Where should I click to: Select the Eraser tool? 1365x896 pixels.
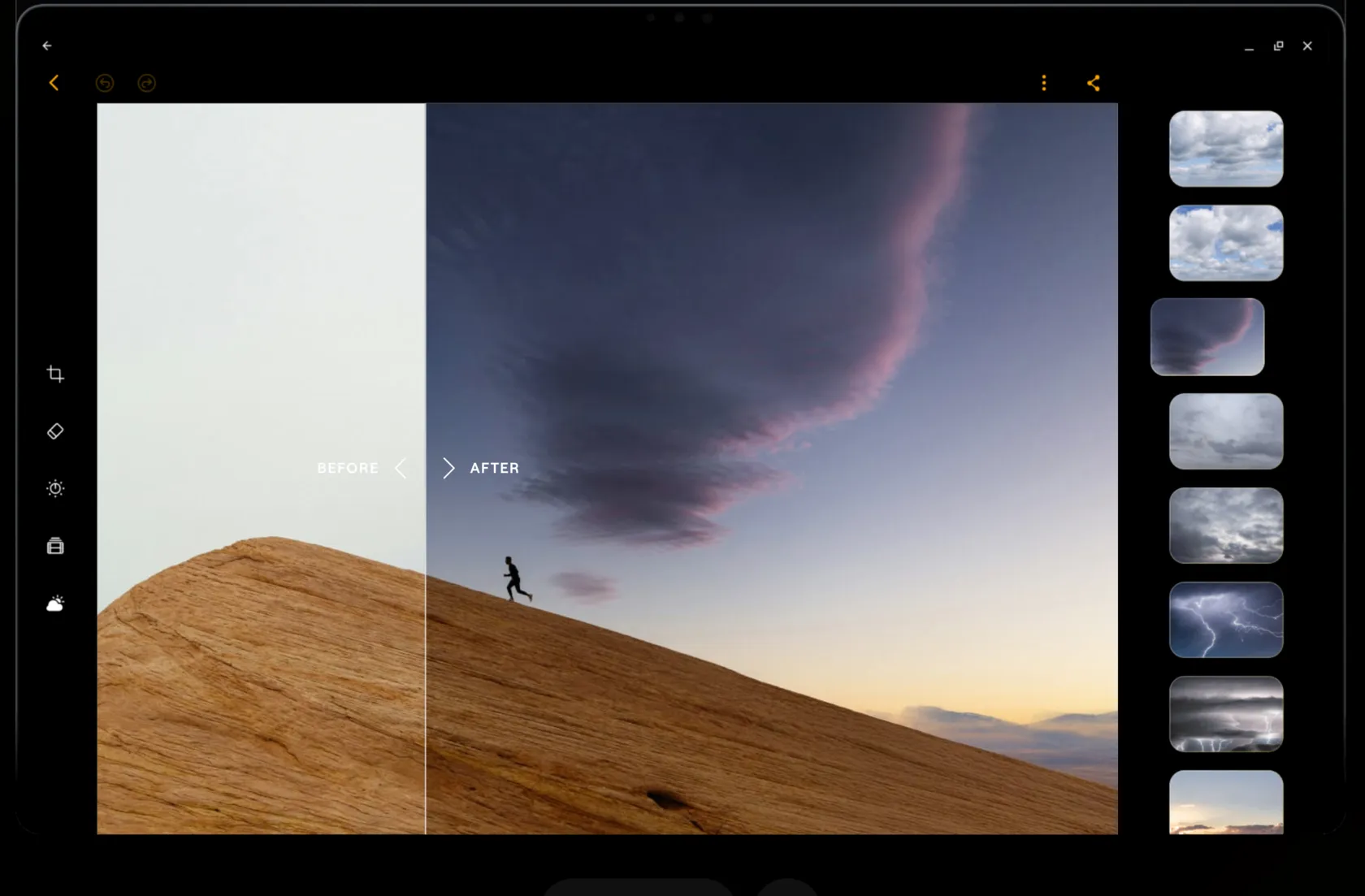(54, 431)
